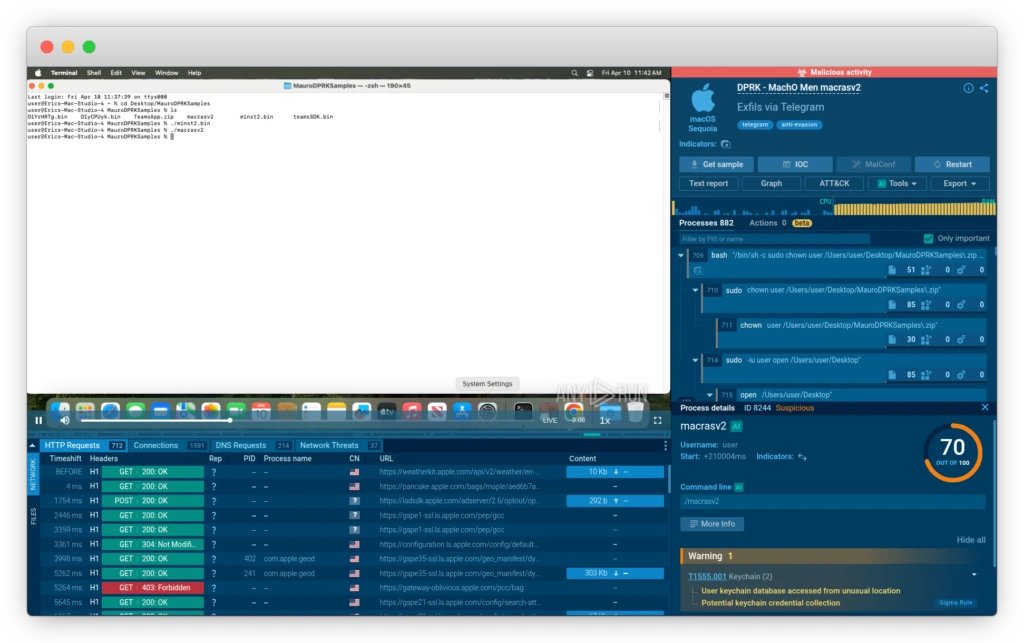Image resolution: width=1024 pixels, height=643 pixels.
Task: Select the anti-evasion tag
Action: tap(799, 125)
